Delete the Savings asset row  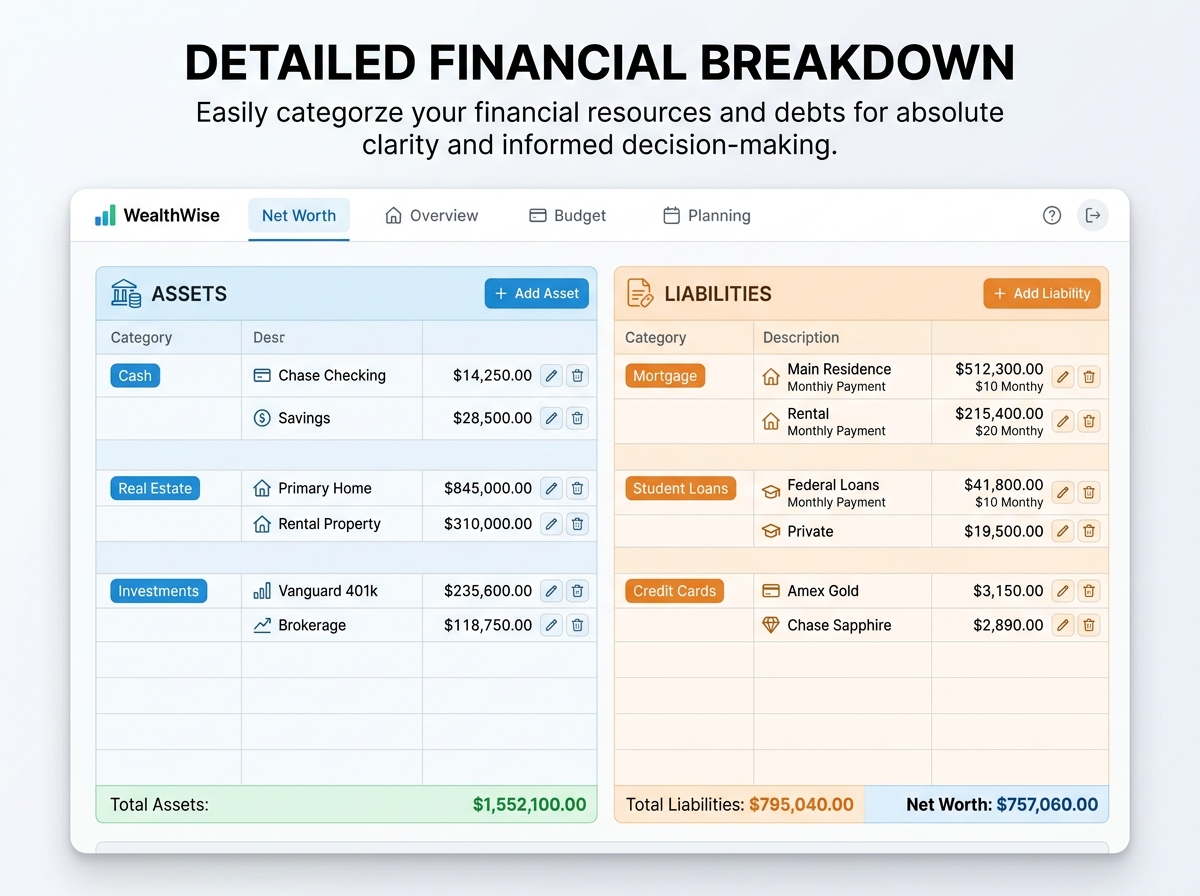click(577, 418)
